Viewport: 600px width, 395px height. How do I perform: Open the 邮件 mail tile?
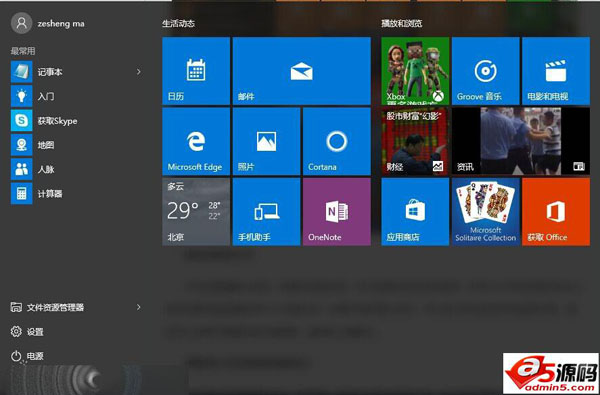tap(302, 71)
